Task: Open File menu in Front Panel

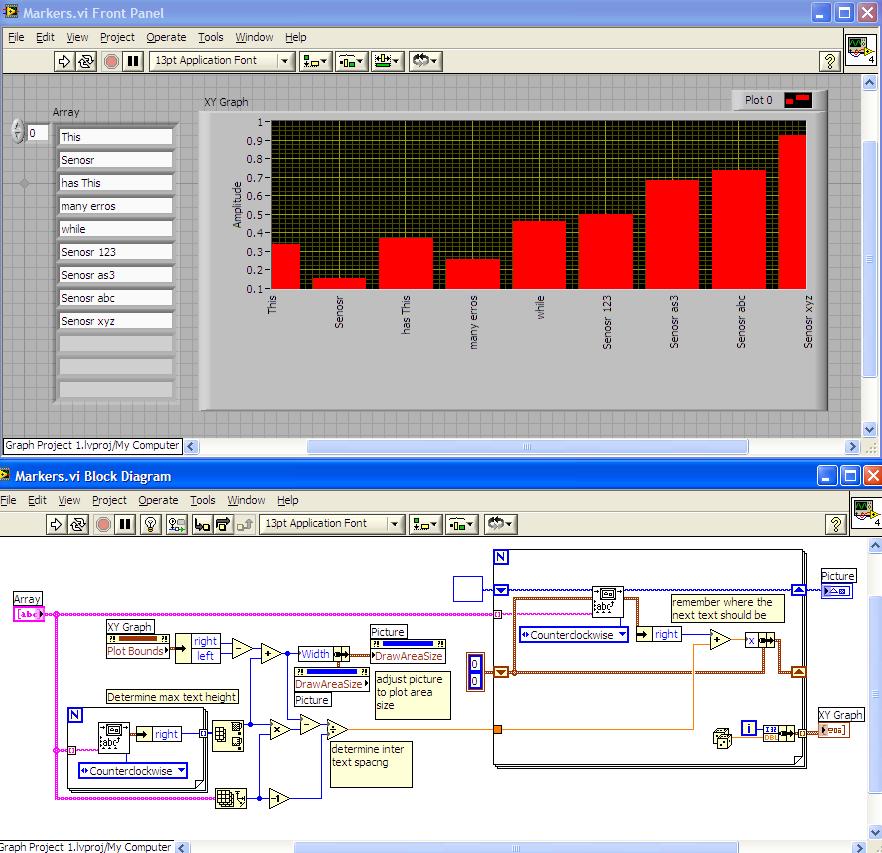Action: (16, 37)
